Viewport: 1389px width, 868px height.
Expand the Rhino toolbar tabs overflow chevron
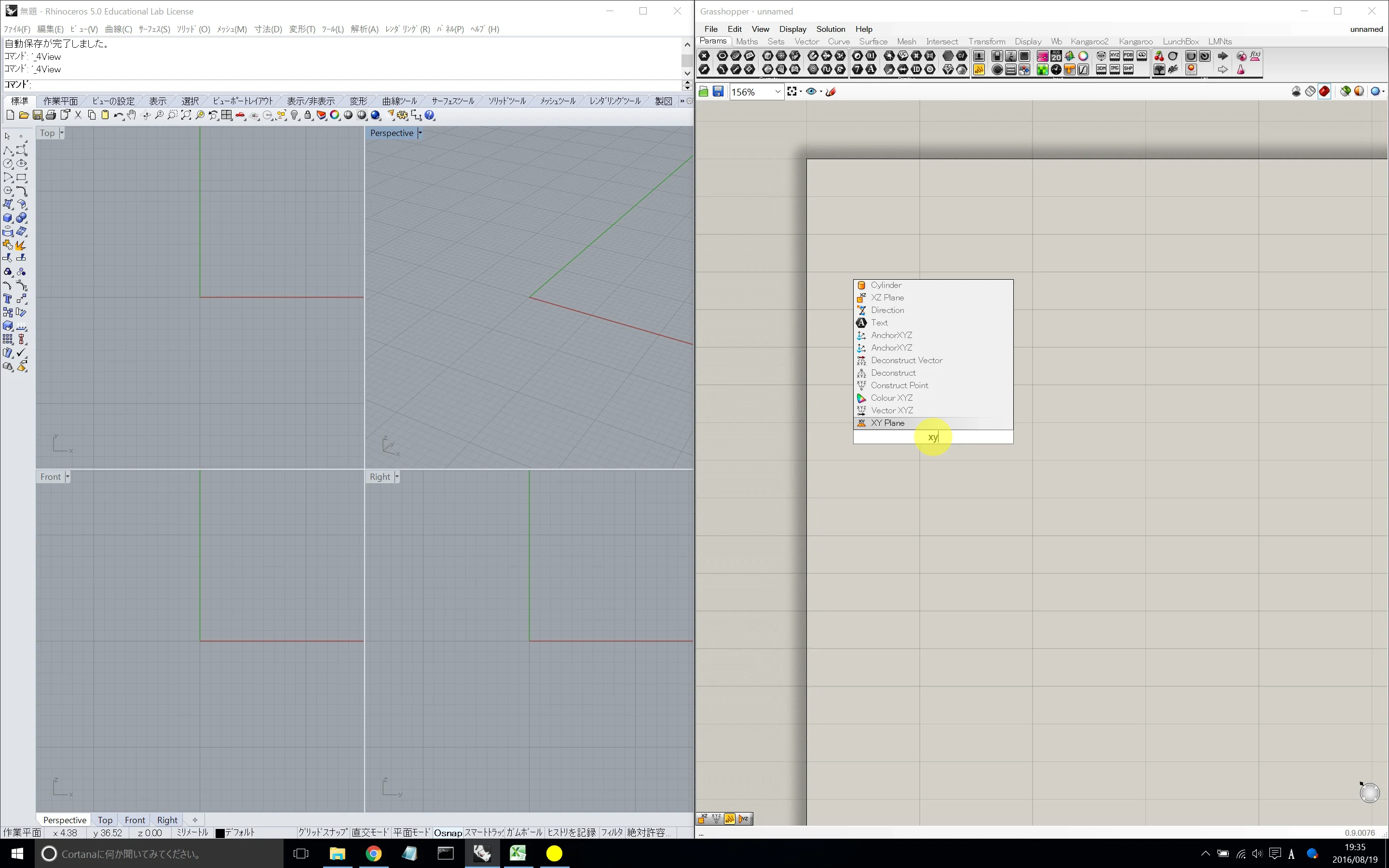[682, 101]
